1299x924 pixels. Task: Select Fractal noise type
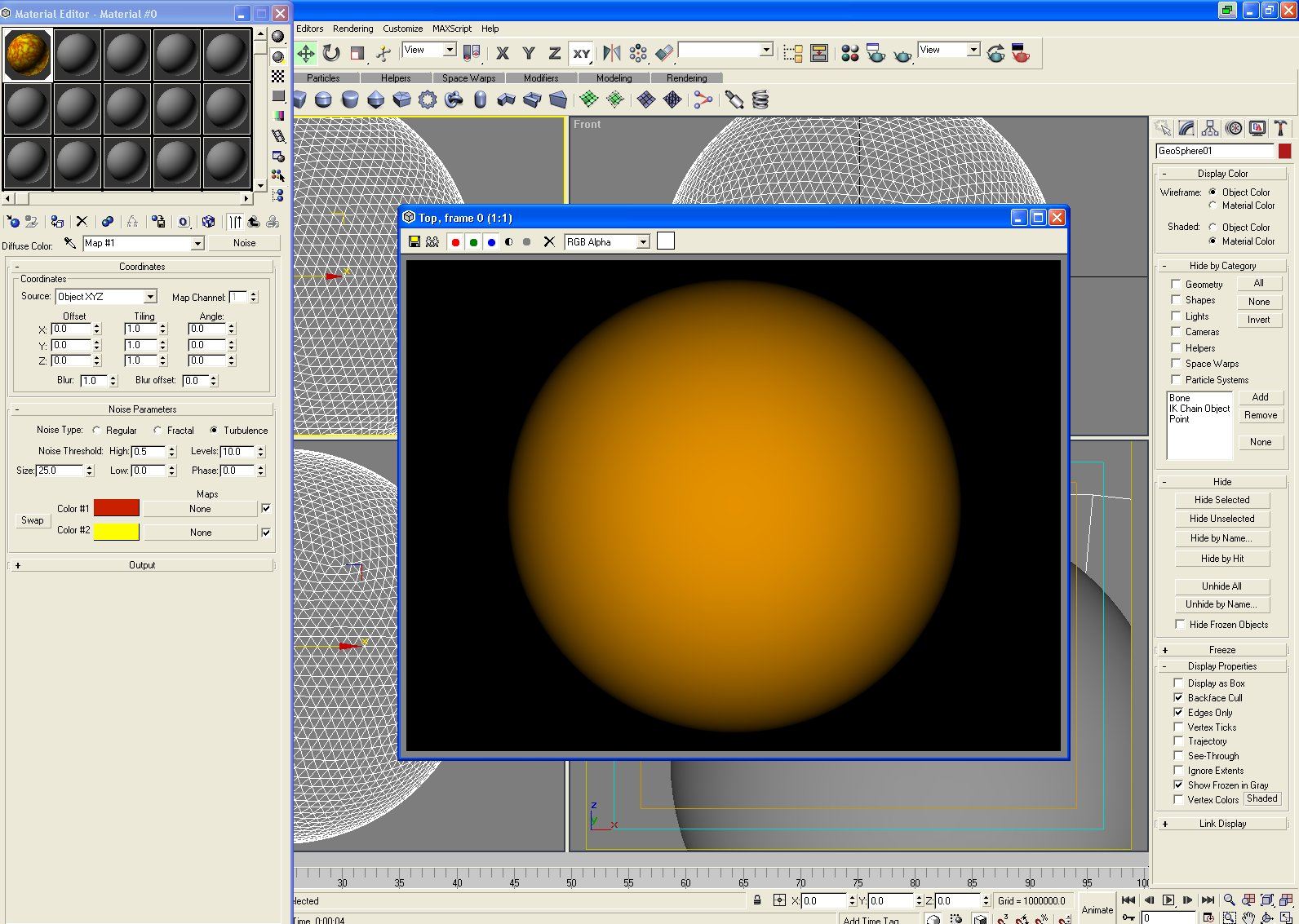(x=157, y=430)
